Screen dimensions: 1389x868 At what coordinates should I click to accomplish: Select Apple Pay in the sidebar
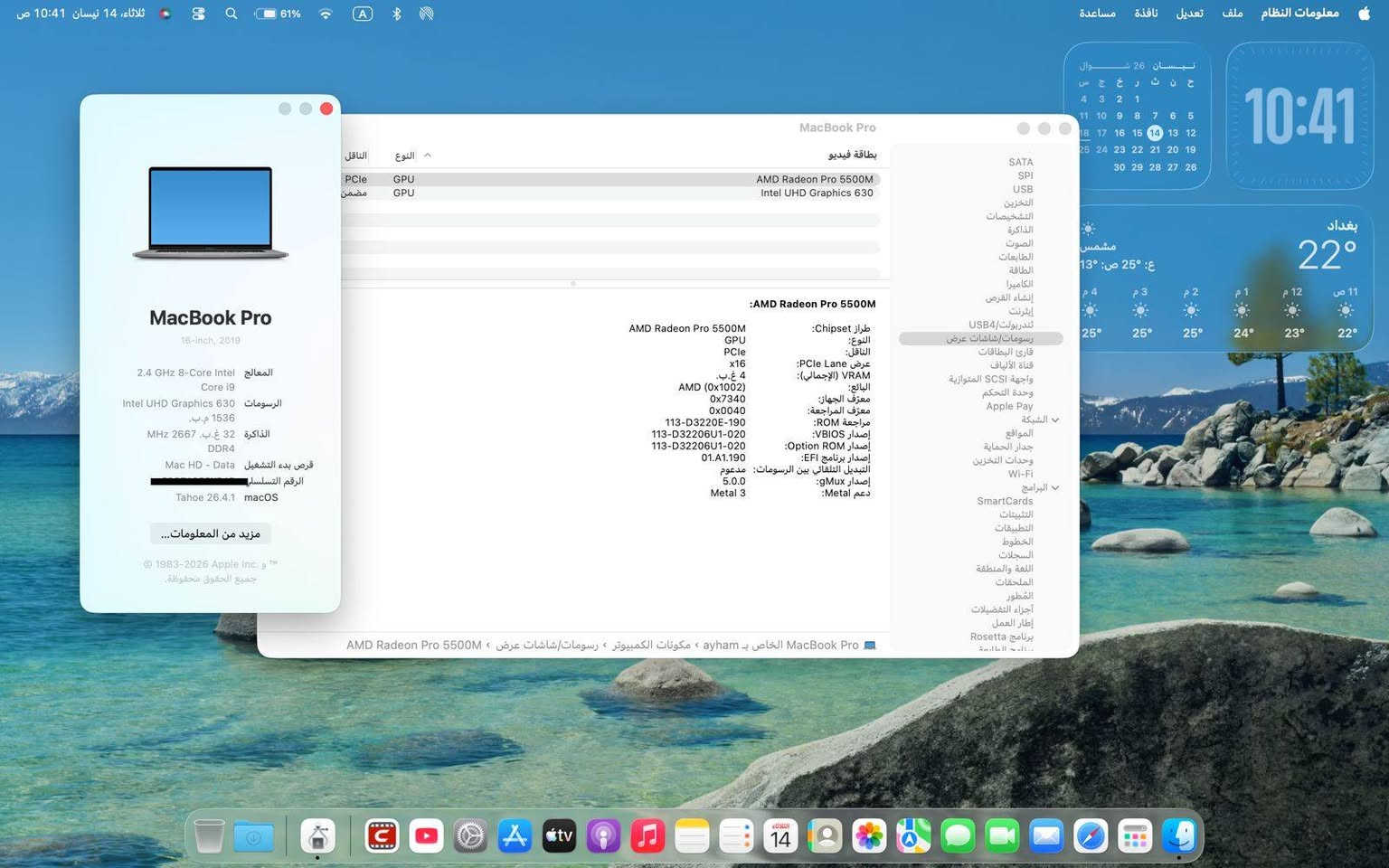1009,406
